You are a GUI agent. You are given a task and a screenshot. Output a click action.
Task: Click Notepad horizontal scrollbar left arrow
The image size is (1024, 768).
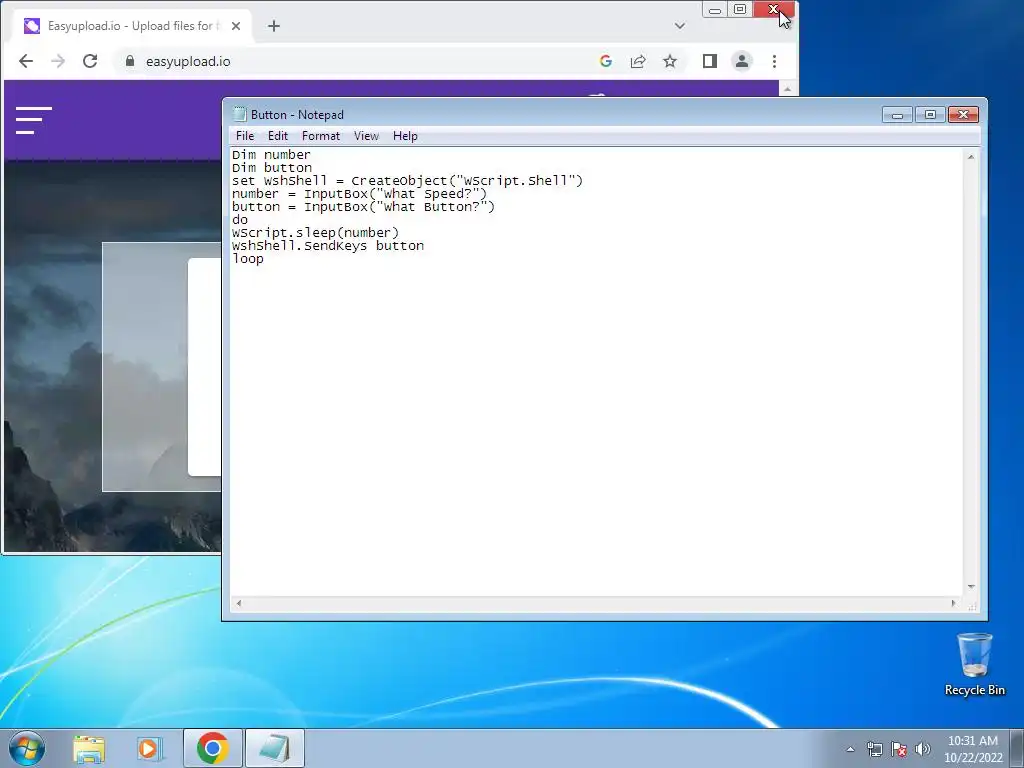239,603
